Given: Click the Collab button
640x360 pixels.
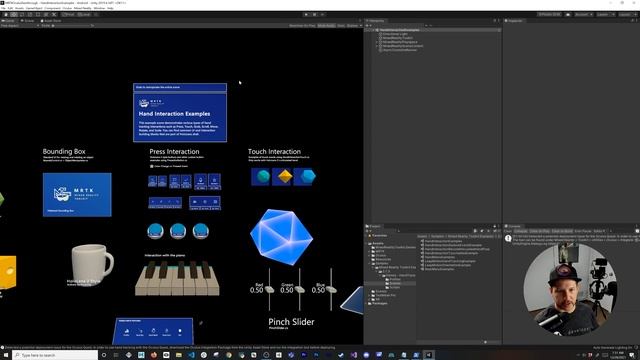Looking at the screenshot, I should click(x=550, y=15).
